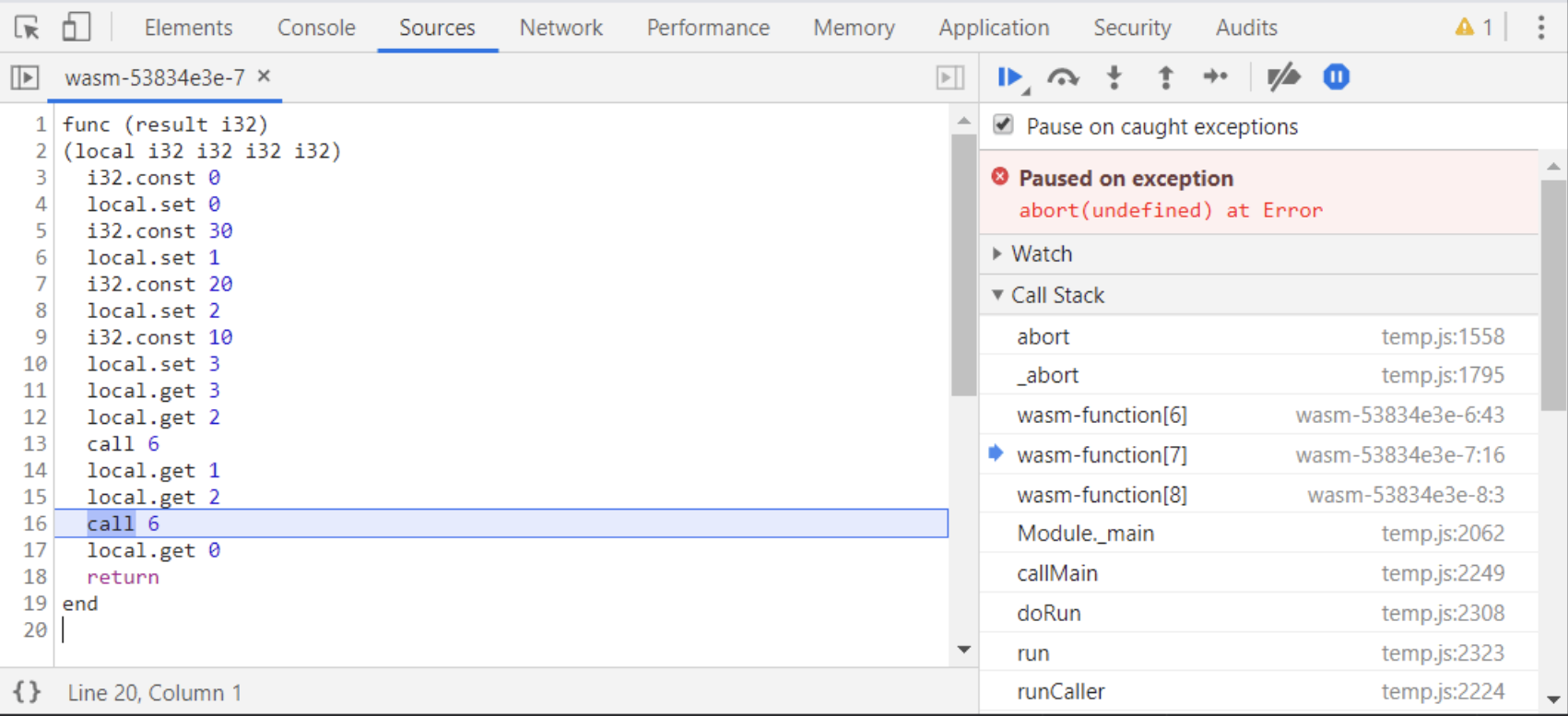Select the Module._main stack frame

[1085, 533]
